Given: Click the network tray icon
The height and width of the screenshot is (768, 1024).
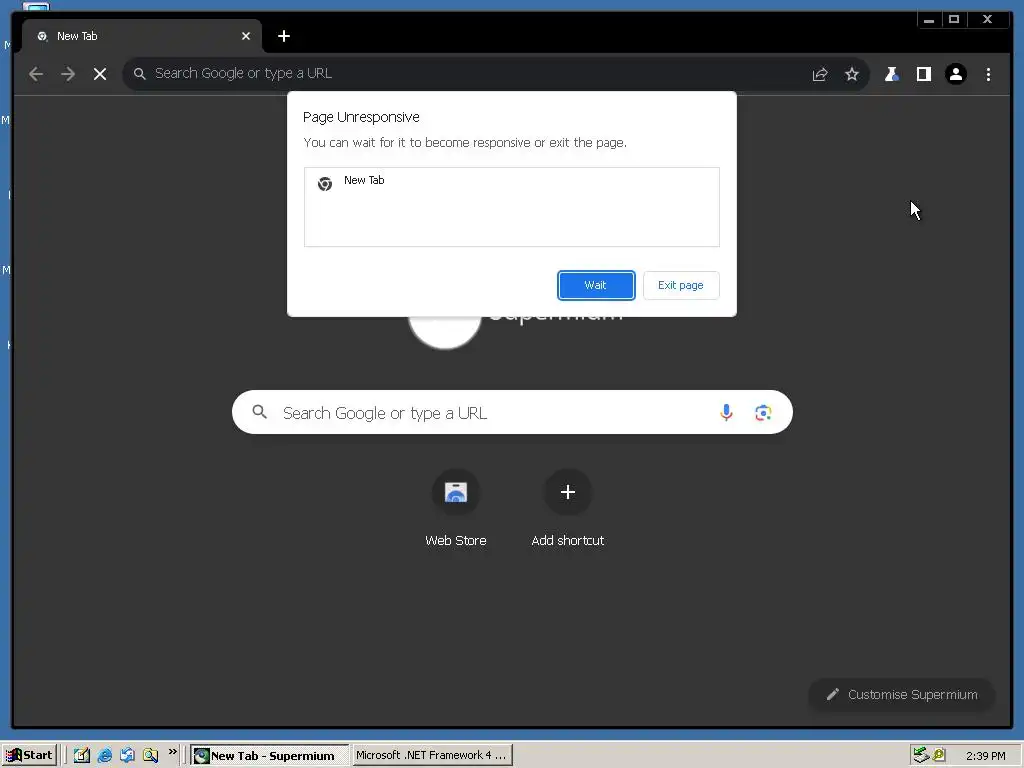Looking at the screenshot, I should (x=921, y=756).
